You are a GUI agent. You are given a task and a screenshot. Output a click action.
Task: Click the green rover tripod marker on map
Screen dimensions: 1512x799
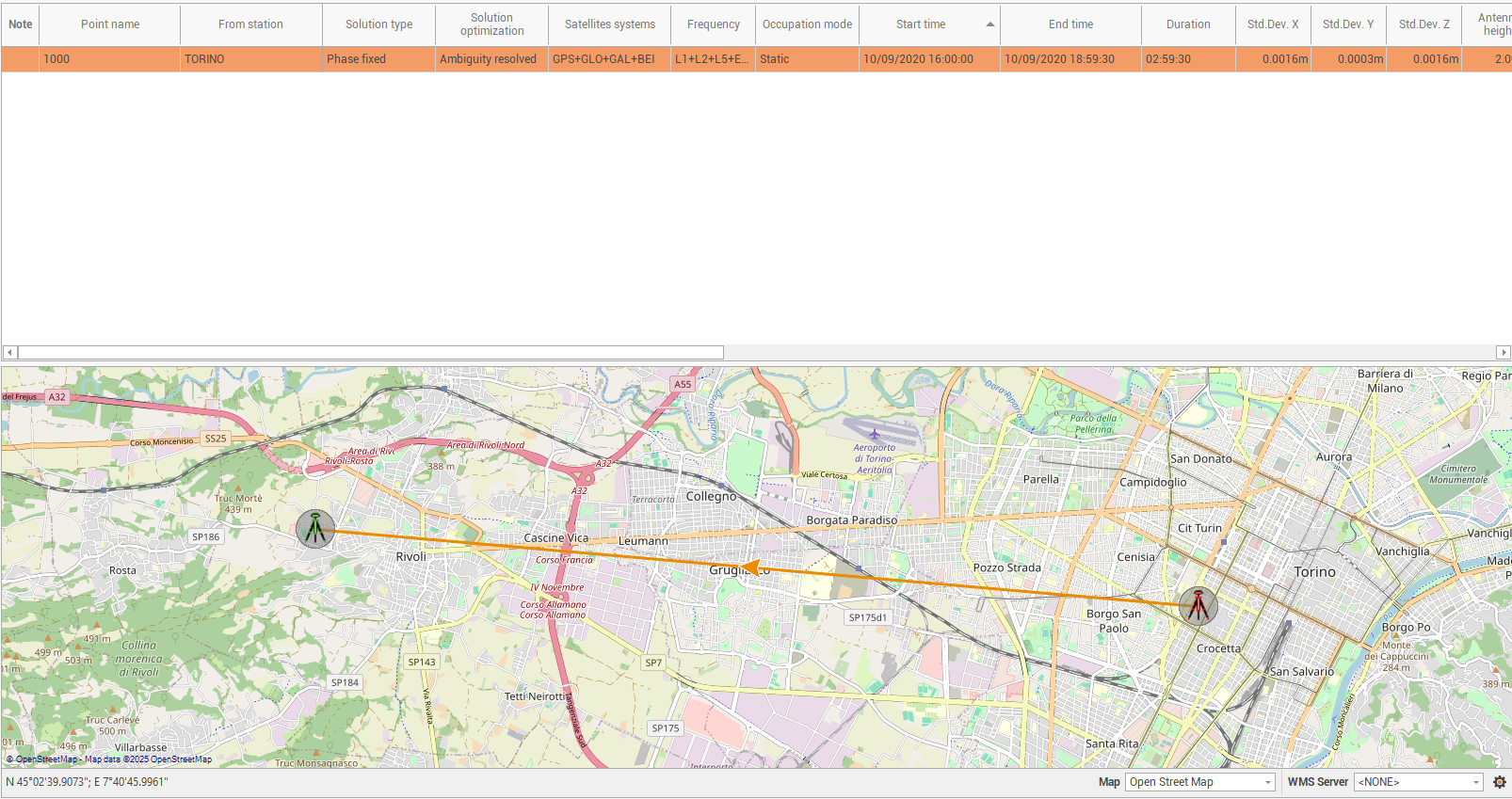(314, 529)
